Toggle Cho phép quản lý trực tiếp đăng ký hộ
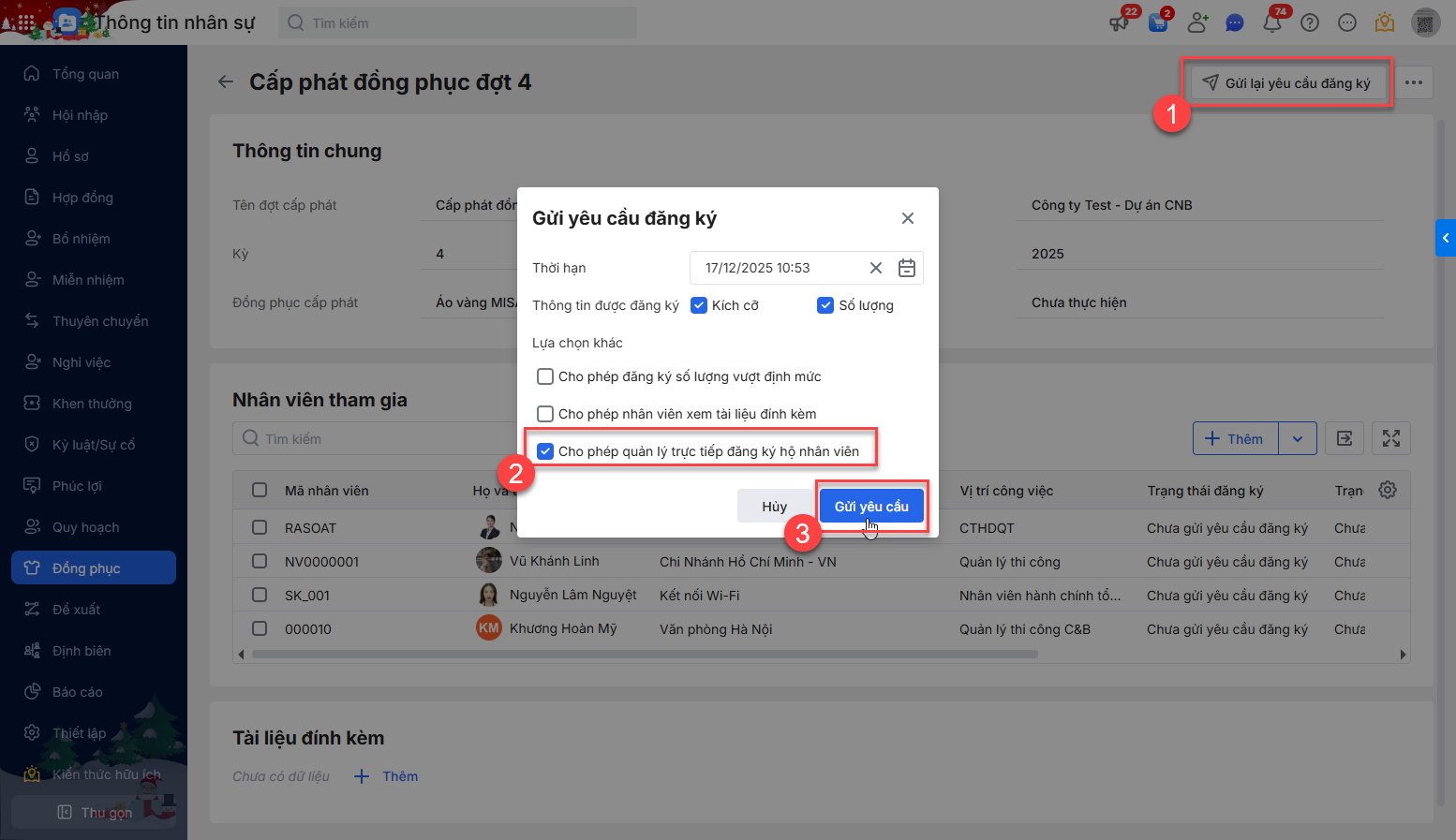This screenshot has width=1456, height=840. coord(545,451)
